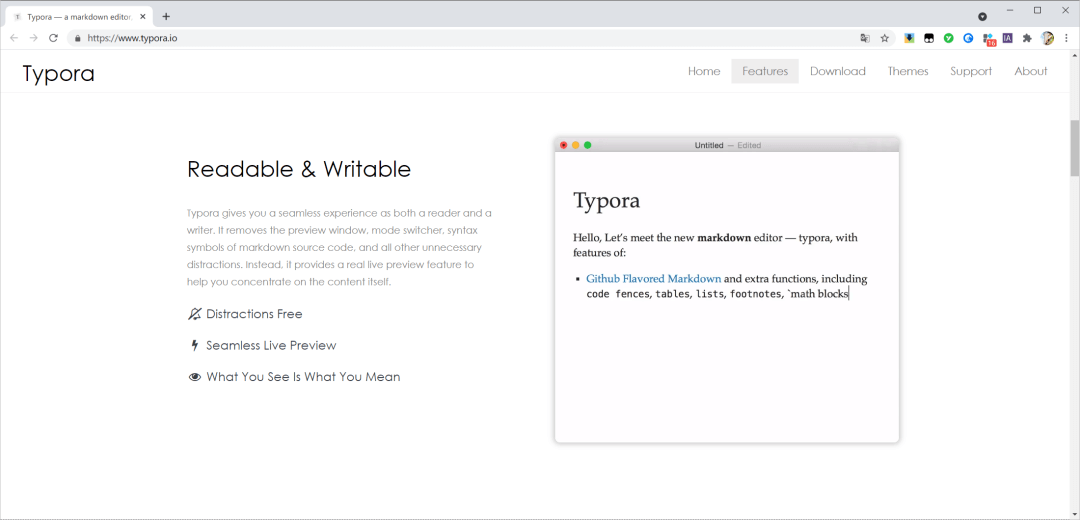Screen dimensions: 1080x520
Task: Click the lightning bolt Seamless Live Preview icon
Action: [x=195, y=345]
